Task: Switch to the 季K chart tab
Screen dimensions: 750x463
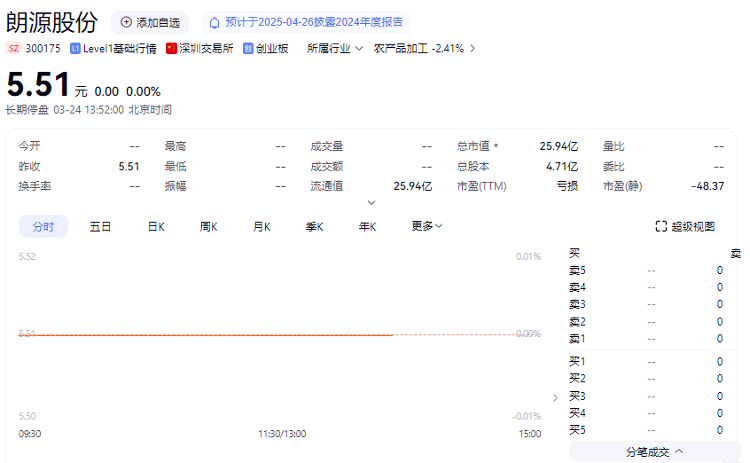Action: [x=314, y=226]
